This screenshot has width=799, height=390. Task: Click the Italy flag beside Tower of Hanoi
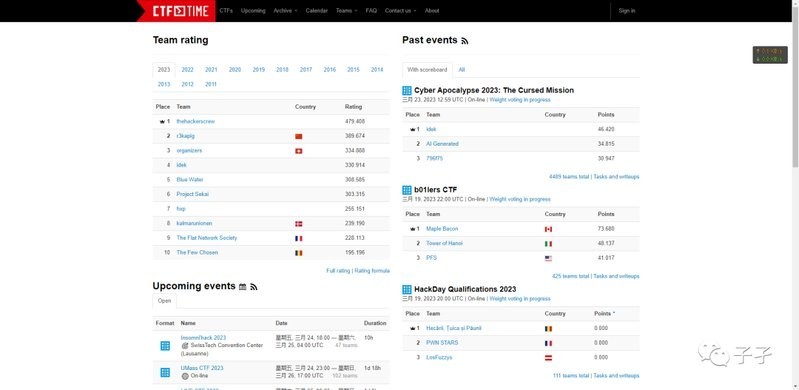click(x=548, y=244)
